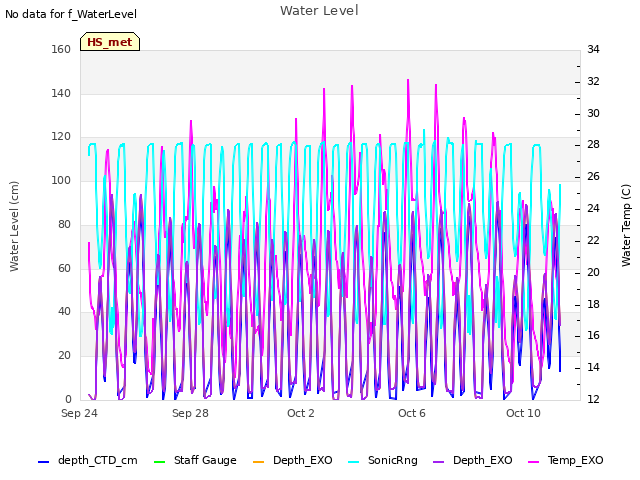Click the Water Level chart title
The width and height of the screenshot is (640, 480).
click(x=319, y=11)
